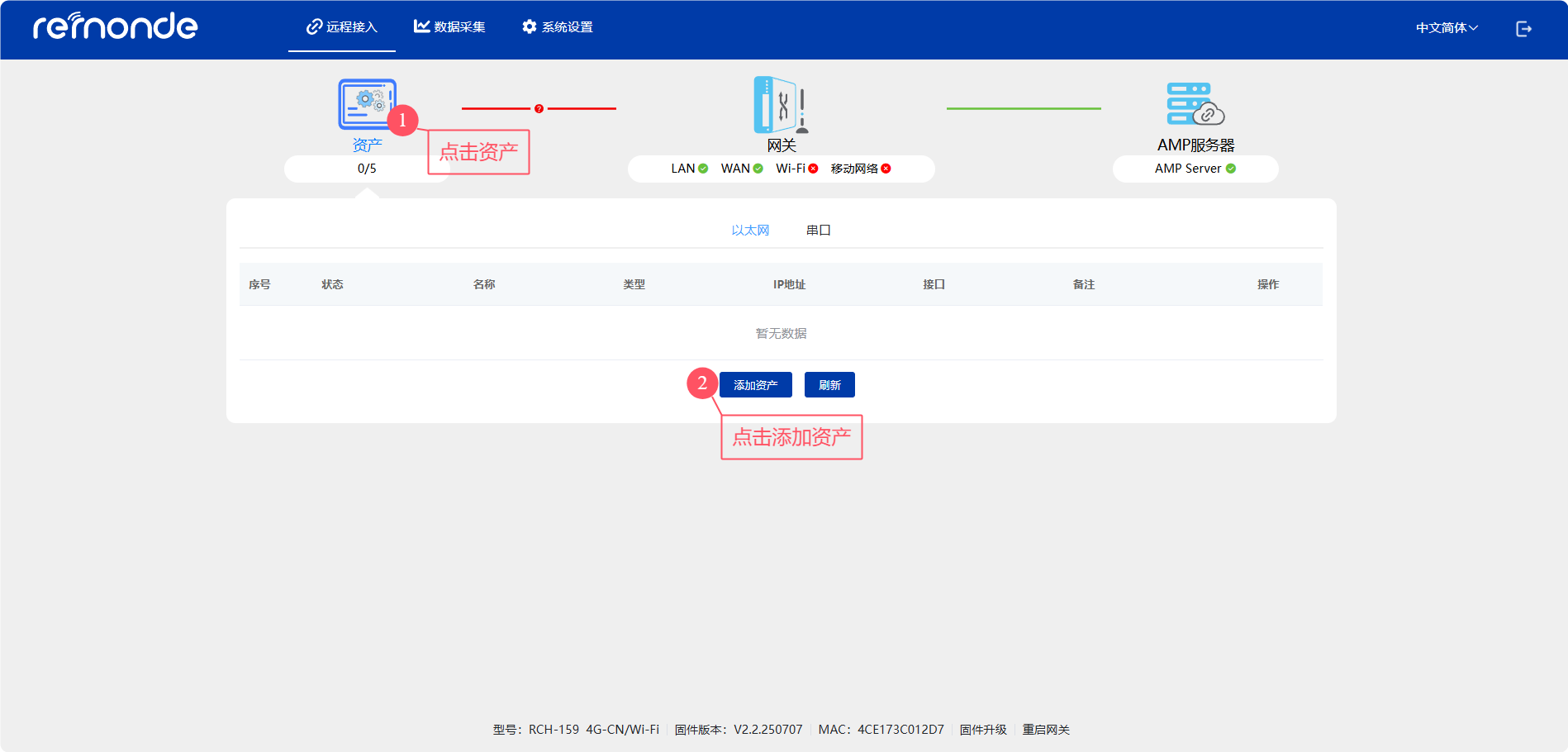The height and width of the screenshot is (752, 1568).
Task: Click the chart icon beside 数据采集
Action: click(422, 26)
